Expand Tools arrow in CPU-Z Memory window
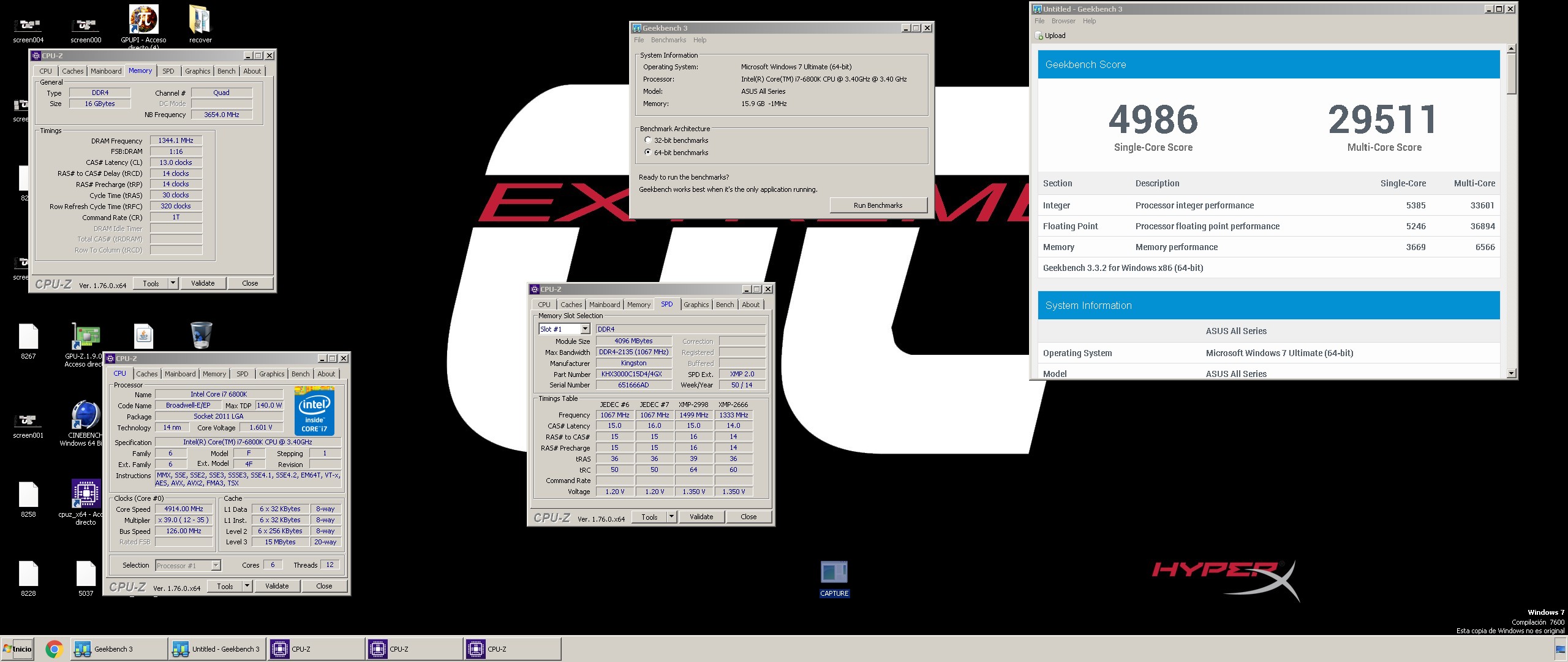The height and width of the screenshot is (662, 1568). (x=173, y=283)
